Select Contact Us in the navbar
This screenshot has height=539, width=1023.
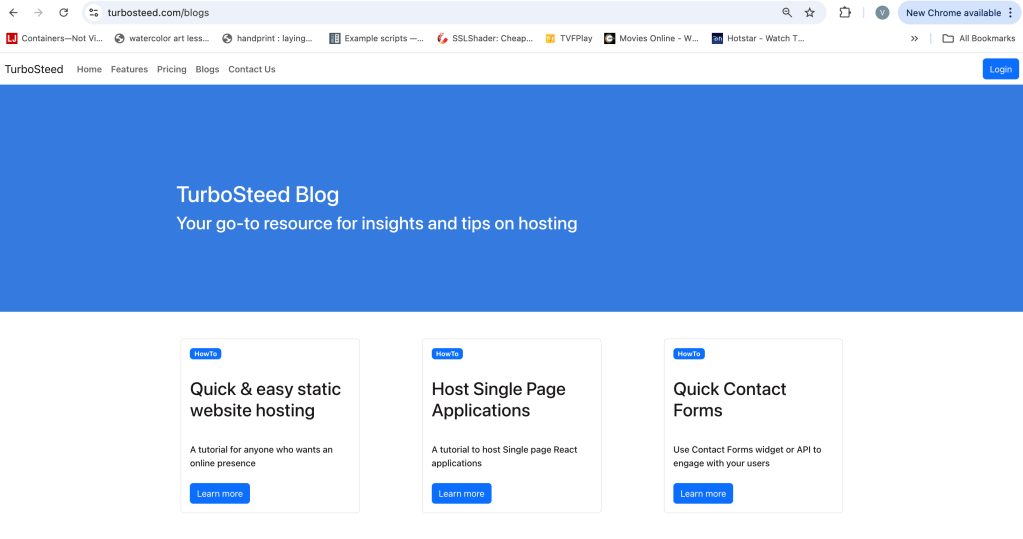click(252, 69)
